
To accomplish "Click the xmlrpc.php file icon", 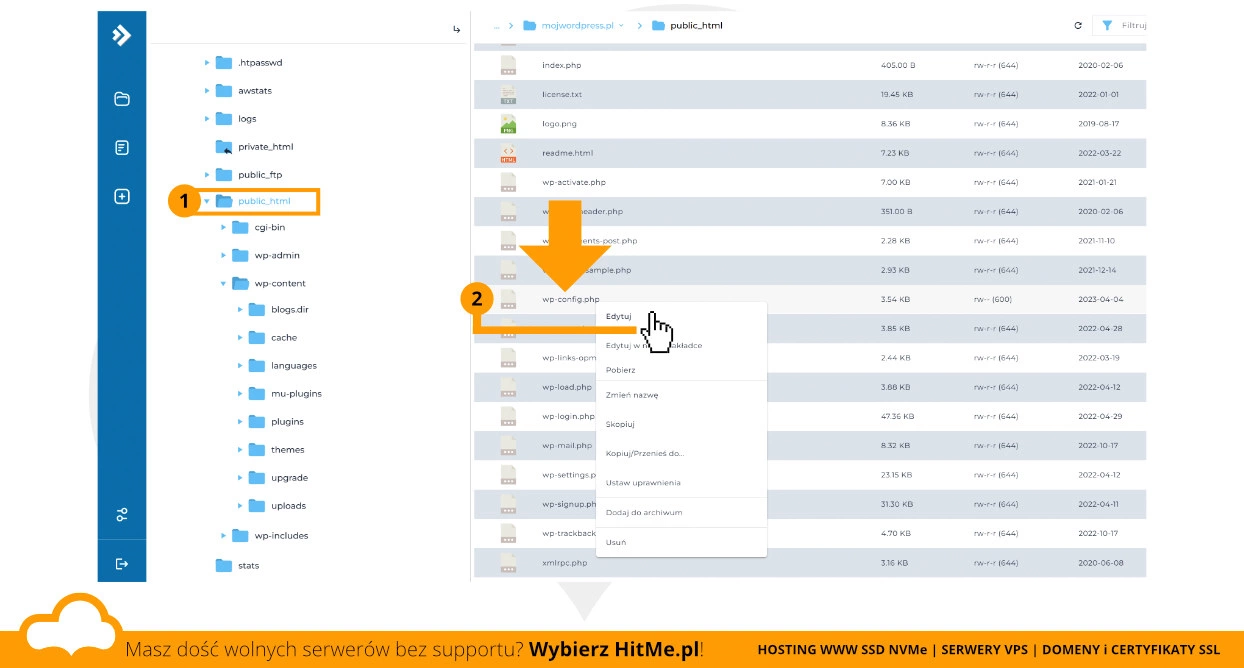I will click(508, 563).
